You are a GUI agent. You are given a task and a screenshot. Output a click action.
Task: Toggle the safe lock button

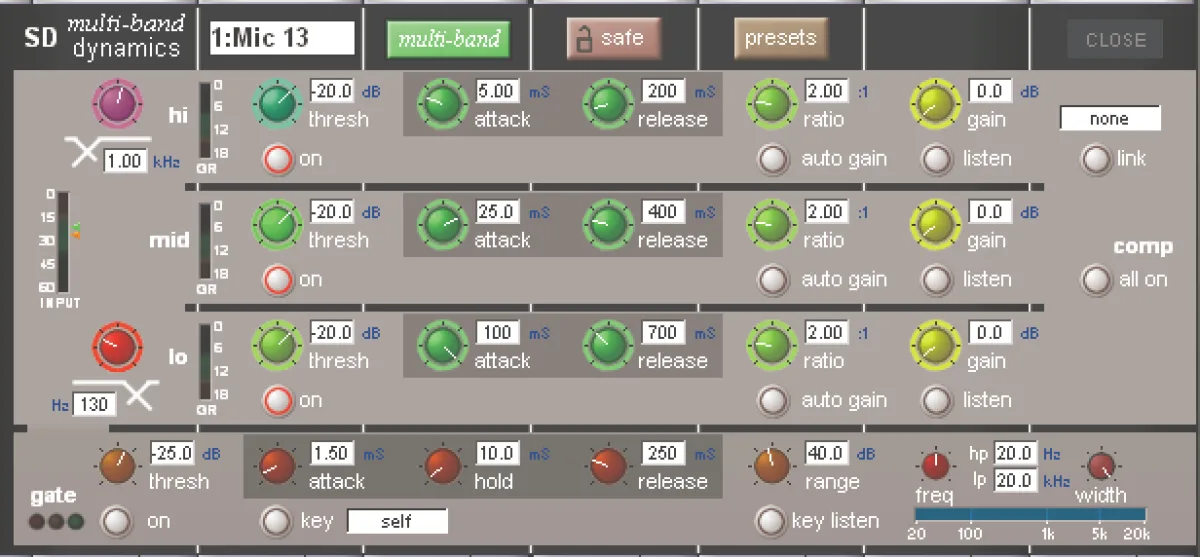tap(614, 40)
